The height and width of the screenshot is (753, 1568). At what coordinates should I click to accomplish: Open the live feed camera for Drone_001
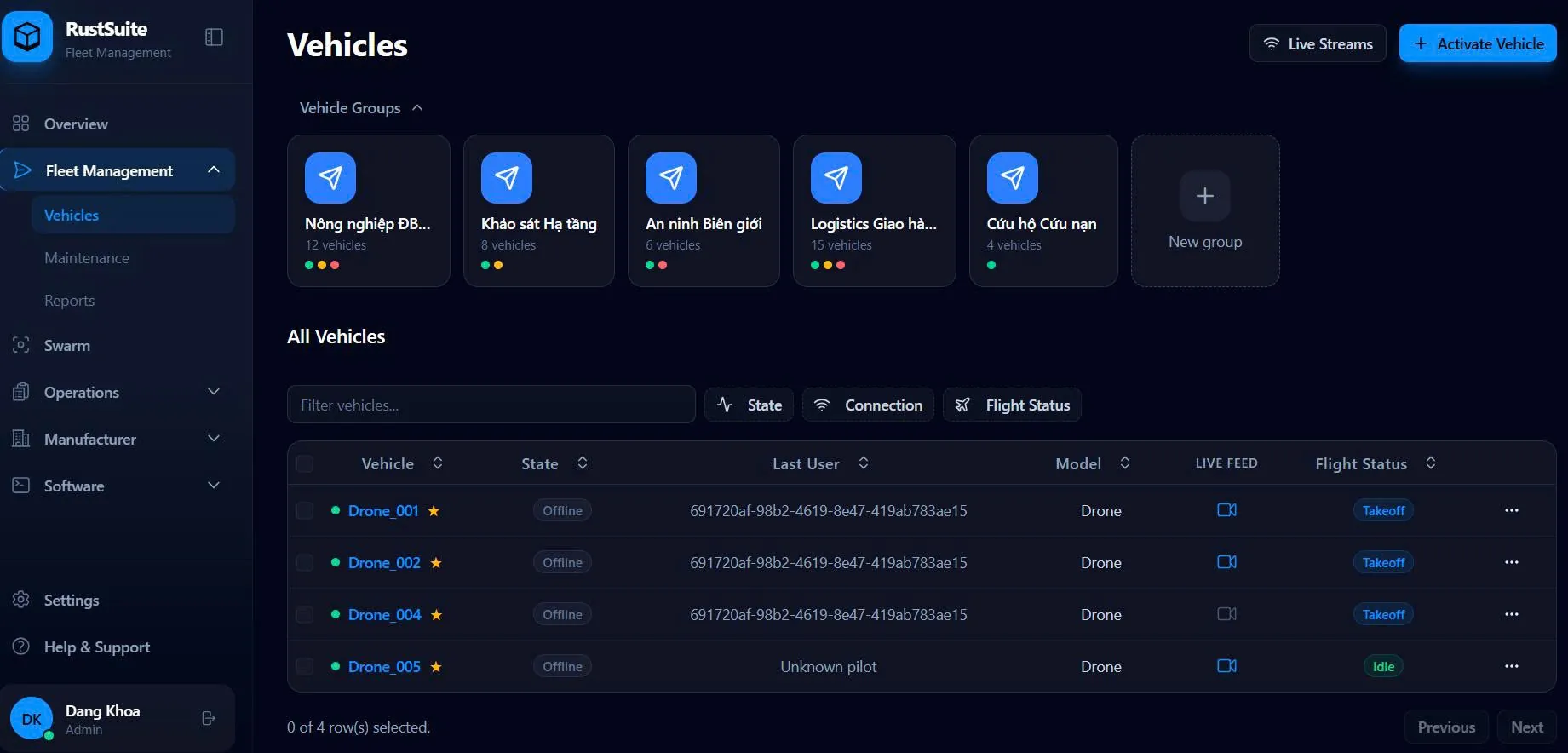(1226, 510)
